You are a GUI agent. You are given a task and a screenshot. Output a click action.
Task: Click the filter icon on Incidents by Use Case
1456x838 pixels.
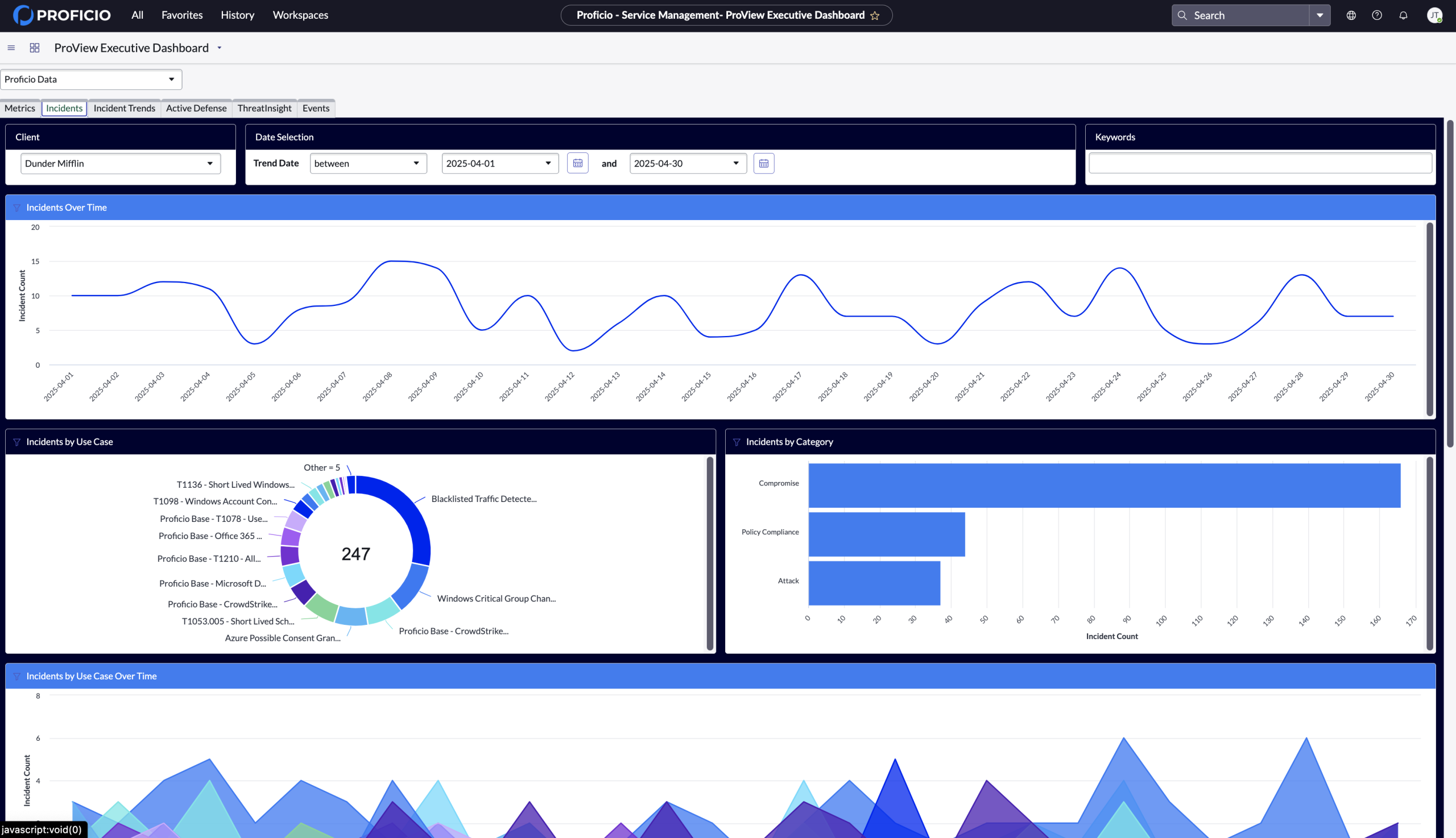tap(16, 441)
